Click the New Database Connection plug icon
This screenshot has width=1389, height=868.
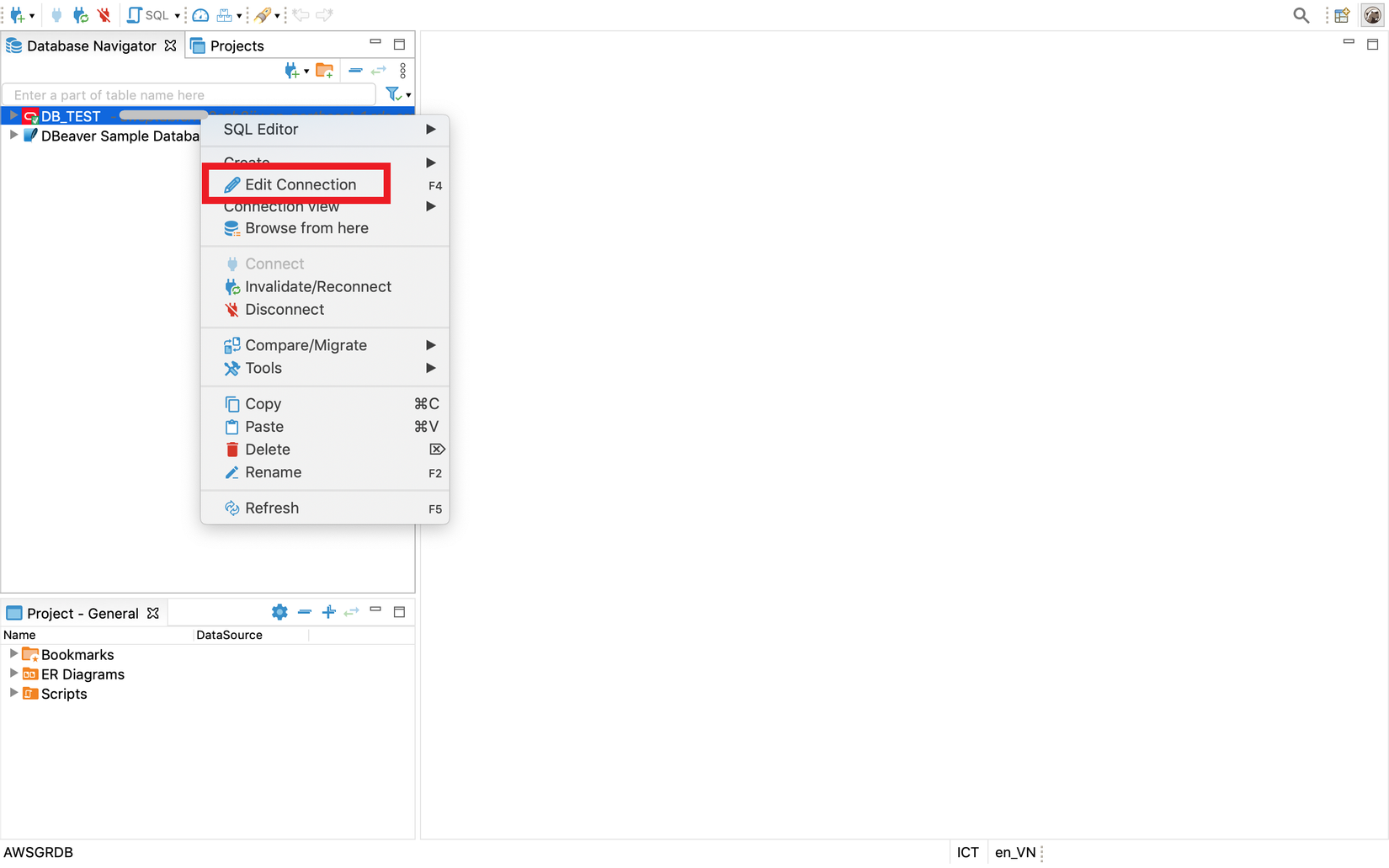17,15
